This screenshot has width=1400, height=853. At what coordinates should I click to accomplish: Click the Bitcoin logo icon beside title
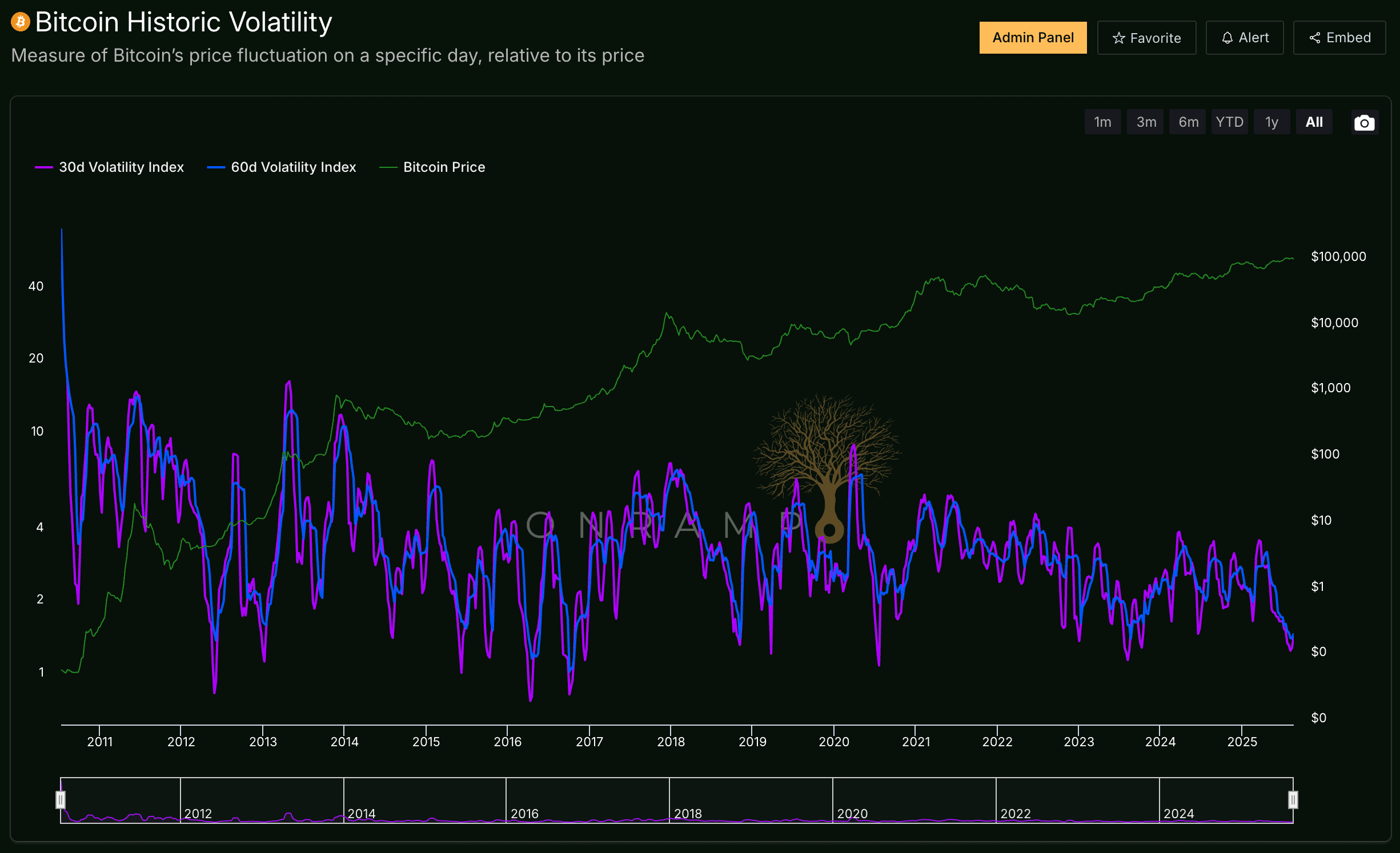21,22
